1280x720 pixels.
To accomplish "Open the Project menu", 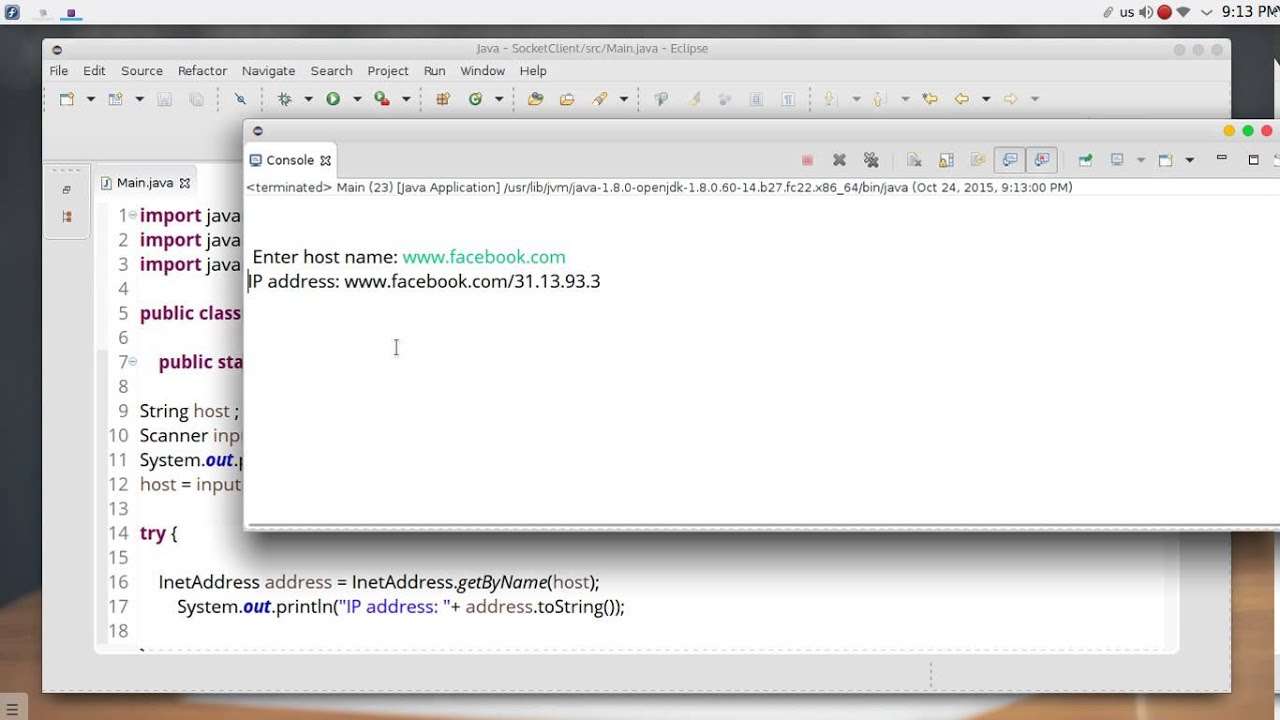I will point(388,71).
